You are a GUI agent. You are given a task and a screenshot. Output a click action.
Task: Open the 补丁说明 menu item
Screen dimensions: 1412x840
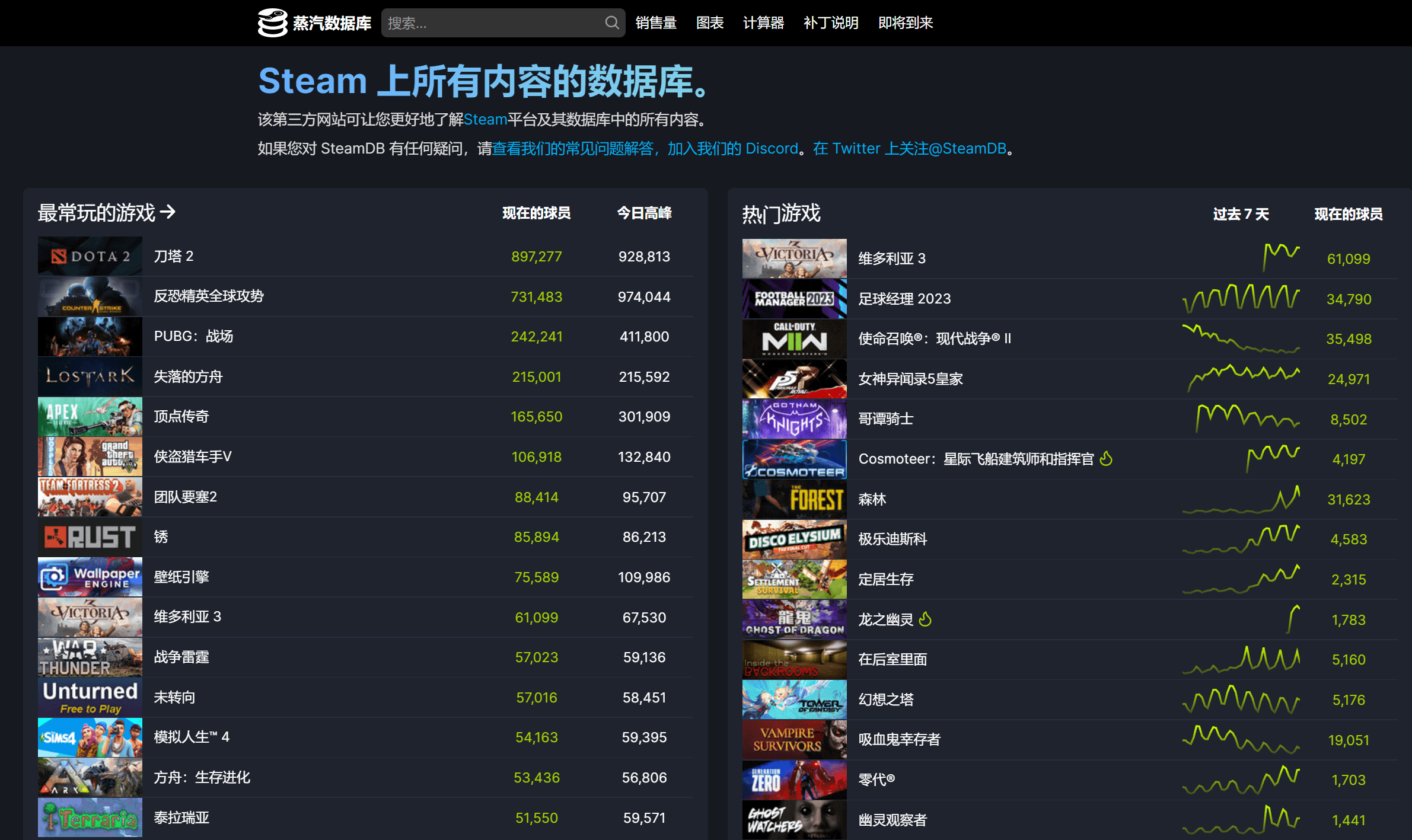pyautogui.click(x=831, y=23)
